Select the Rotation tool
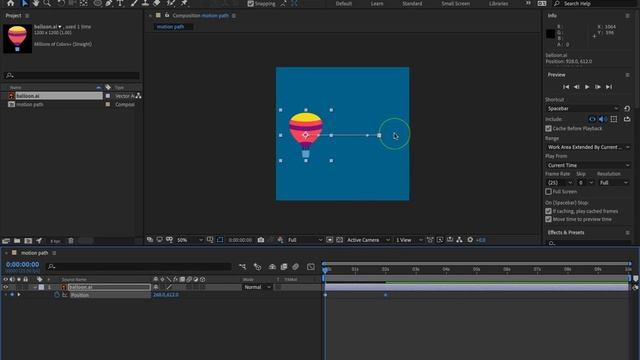 [x=61, y=3]
